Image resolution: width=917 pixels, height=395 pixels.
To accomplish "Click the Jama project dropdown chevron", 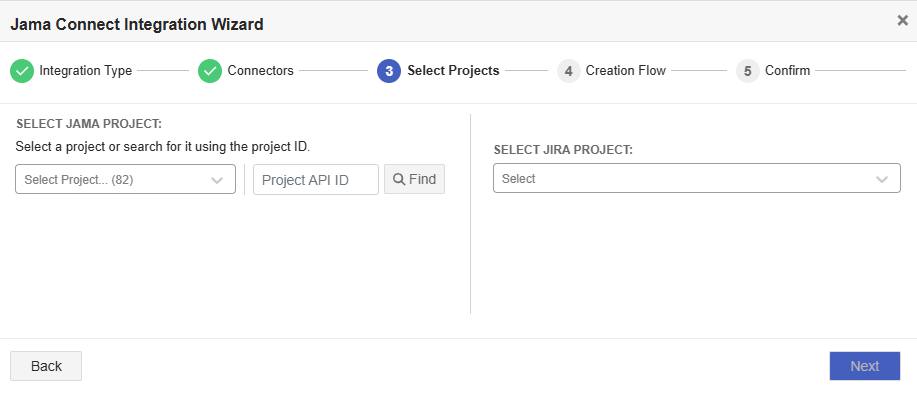I will 217,180.
